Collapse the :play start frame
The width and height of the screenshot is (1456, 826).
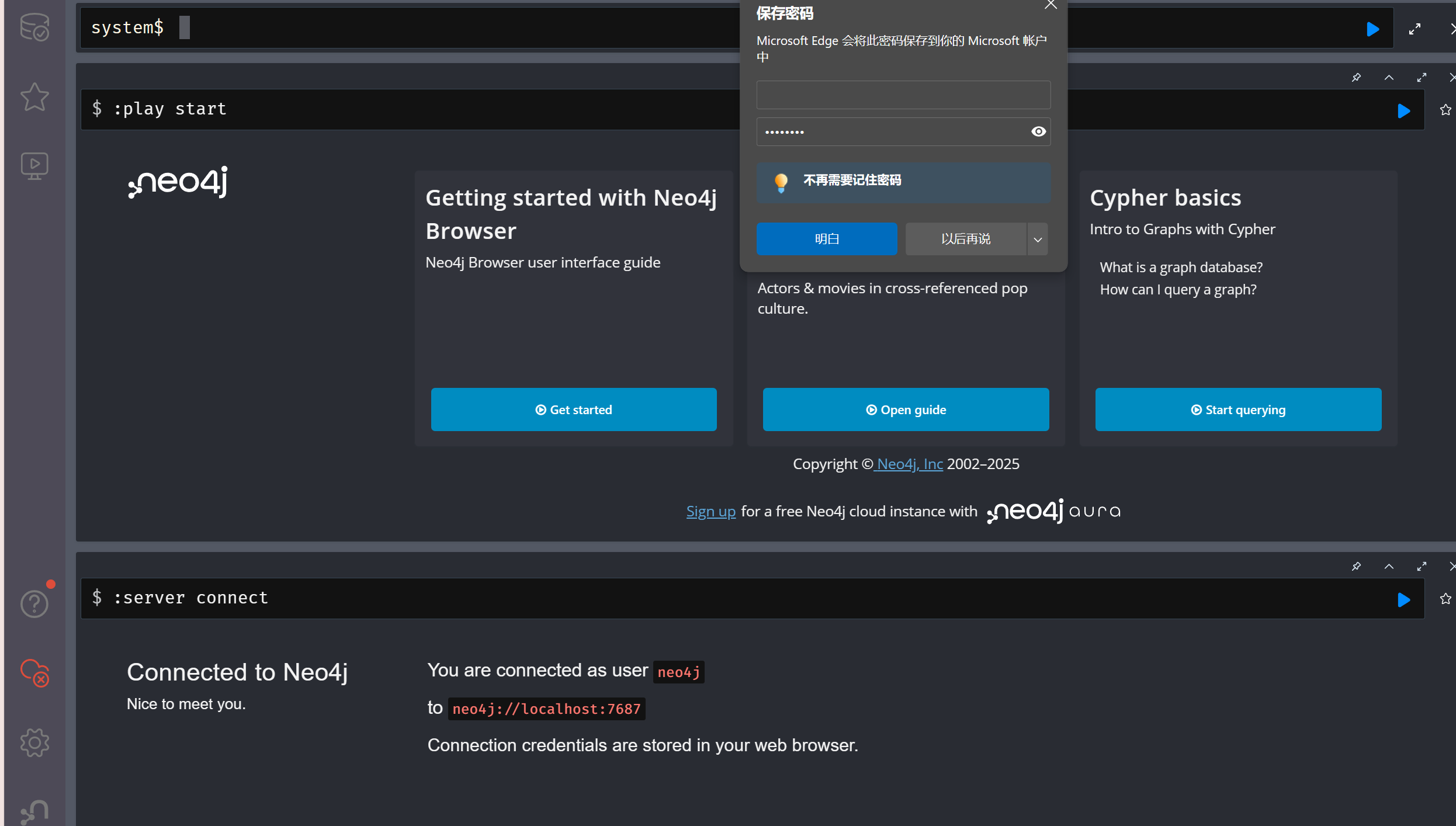point(1389,78)
